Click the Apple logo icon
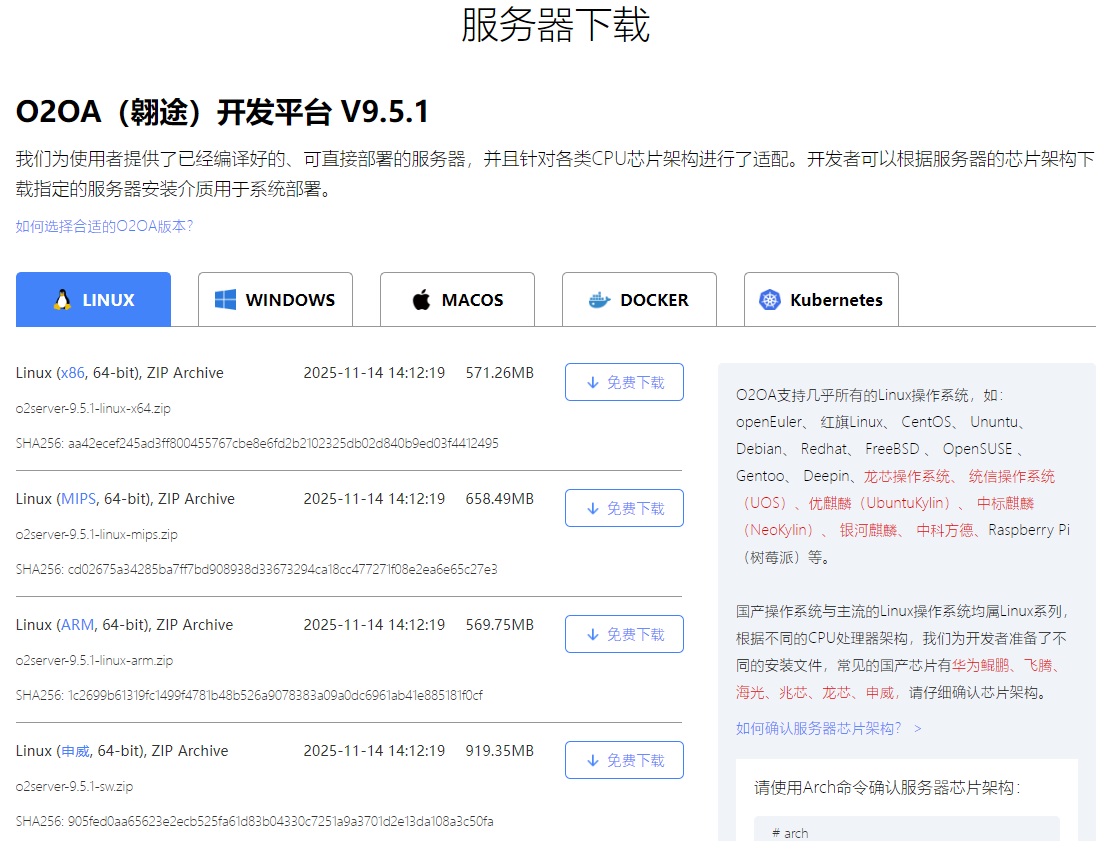 tap(421, 300)
